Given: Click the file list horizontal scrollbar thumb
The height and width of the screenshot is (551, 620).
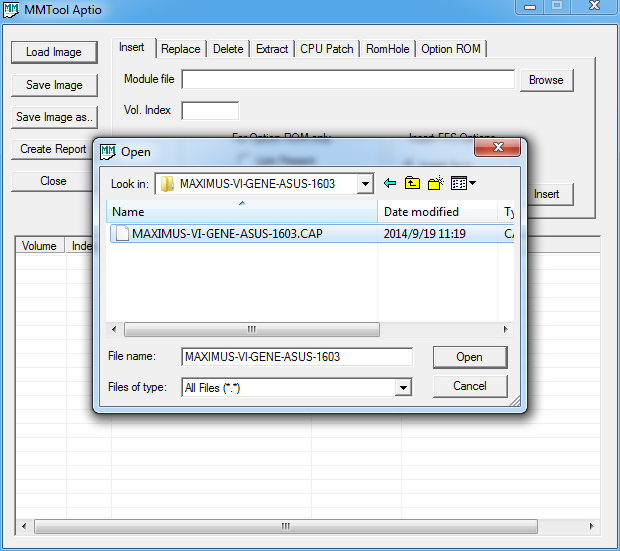Looking at the screenshot, I should (252, 329).
